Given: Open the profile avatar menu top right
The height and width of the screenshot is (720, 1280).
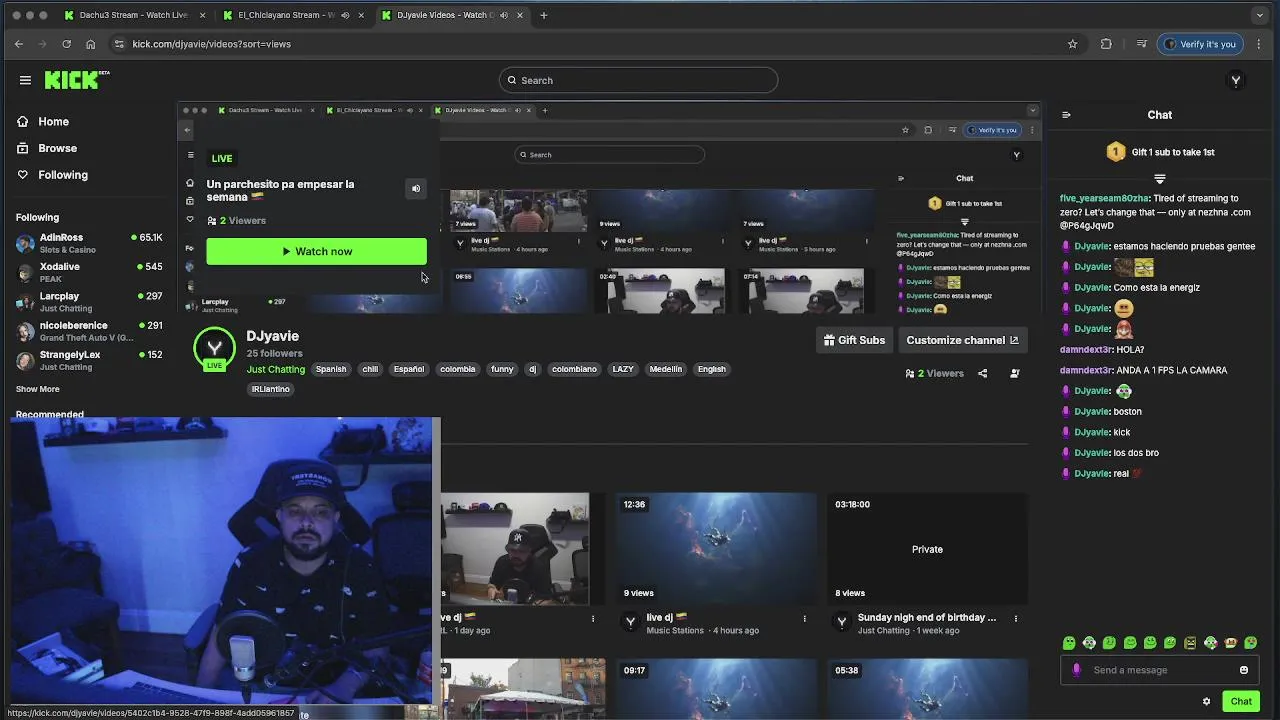Looking at the screenshot, I should click(x=1236, y=80).
